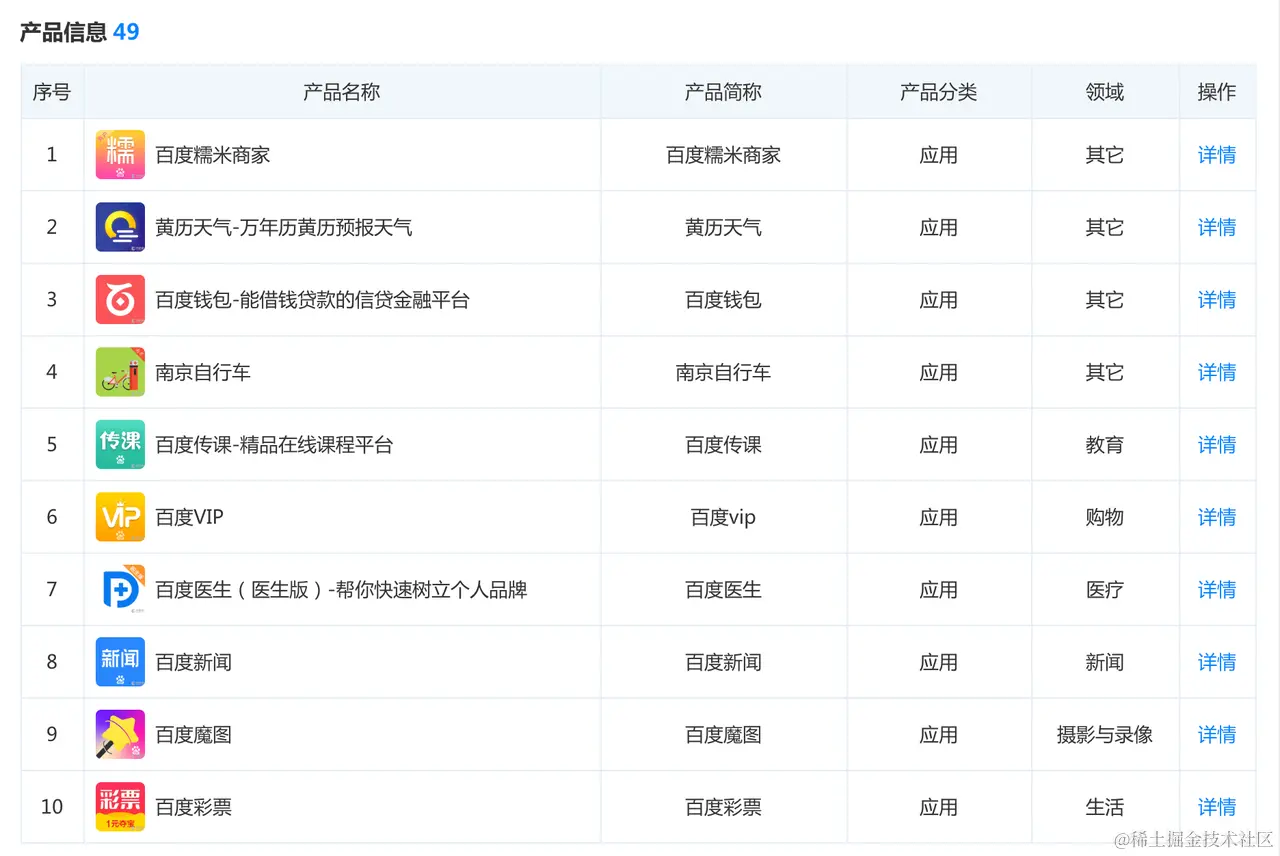Click the 医疗 domain cell

1105,590
